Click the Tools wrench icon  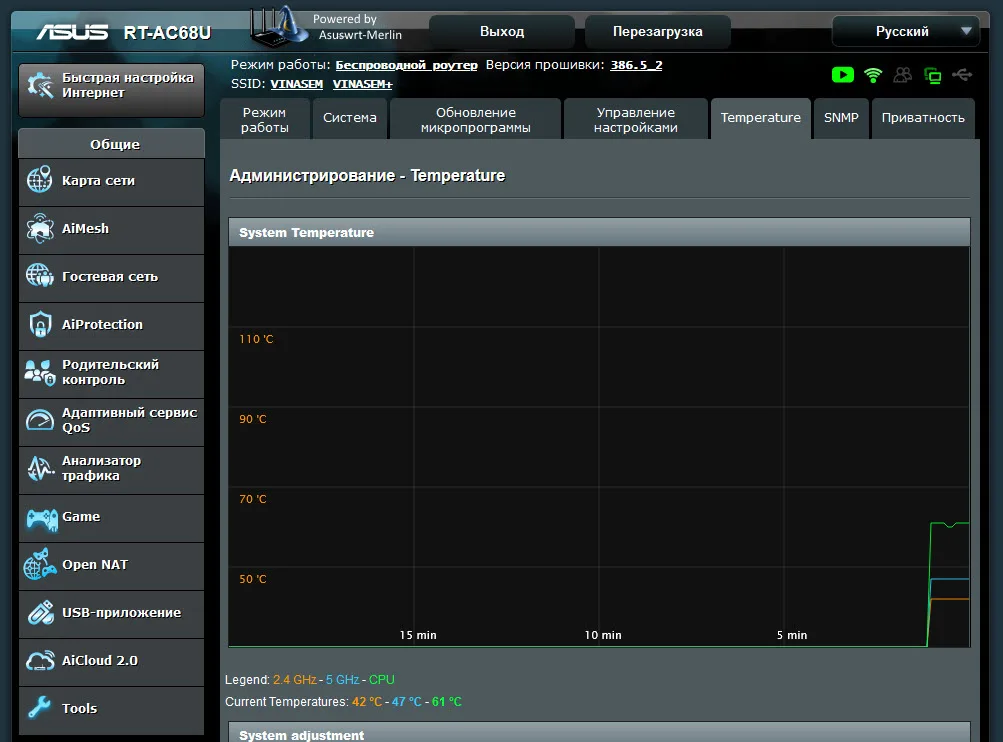point(40,707)
